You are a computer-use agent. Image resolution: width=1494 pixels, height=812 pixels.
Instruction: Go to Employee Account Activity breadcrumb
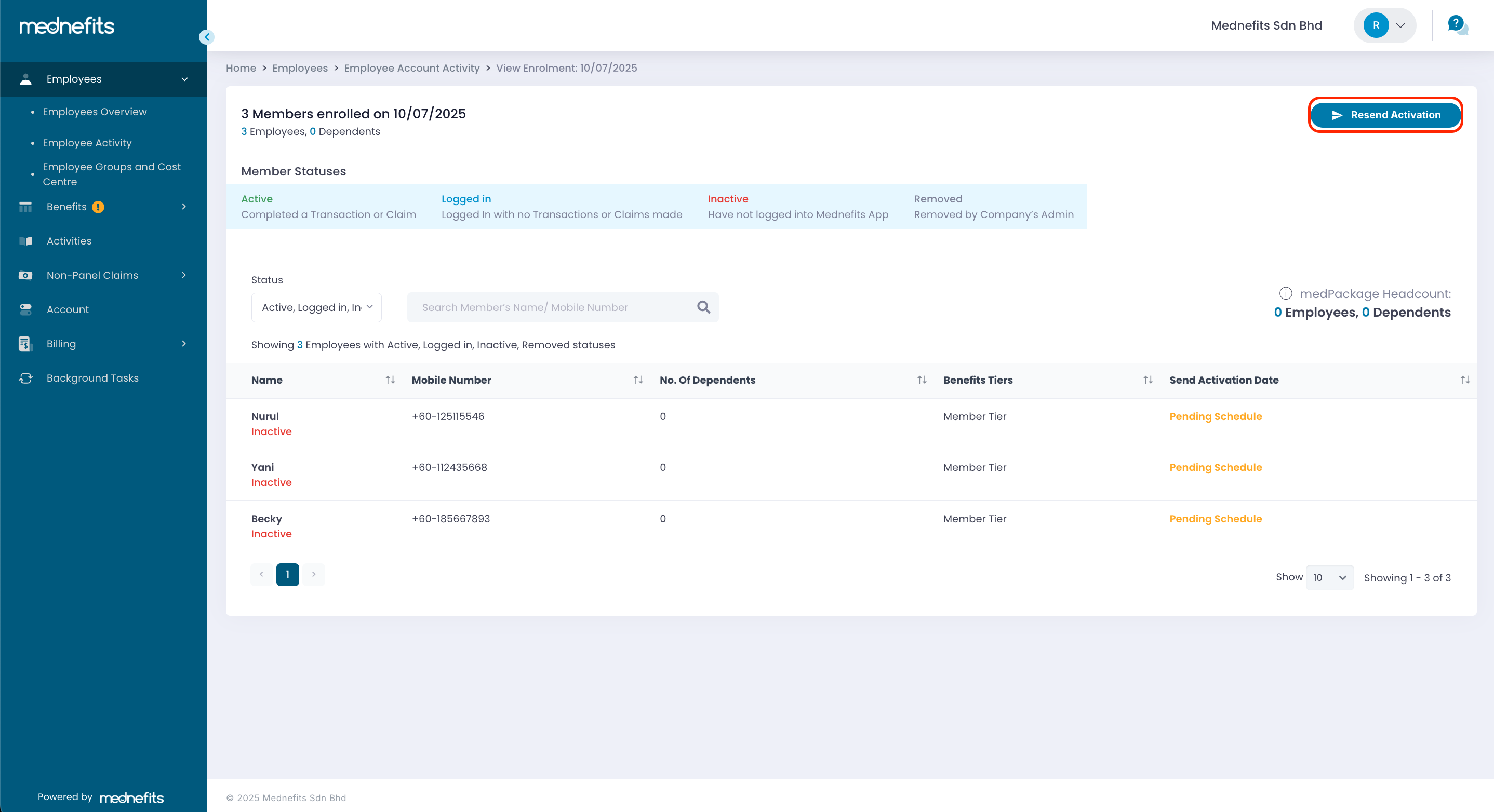pos(411,68)
